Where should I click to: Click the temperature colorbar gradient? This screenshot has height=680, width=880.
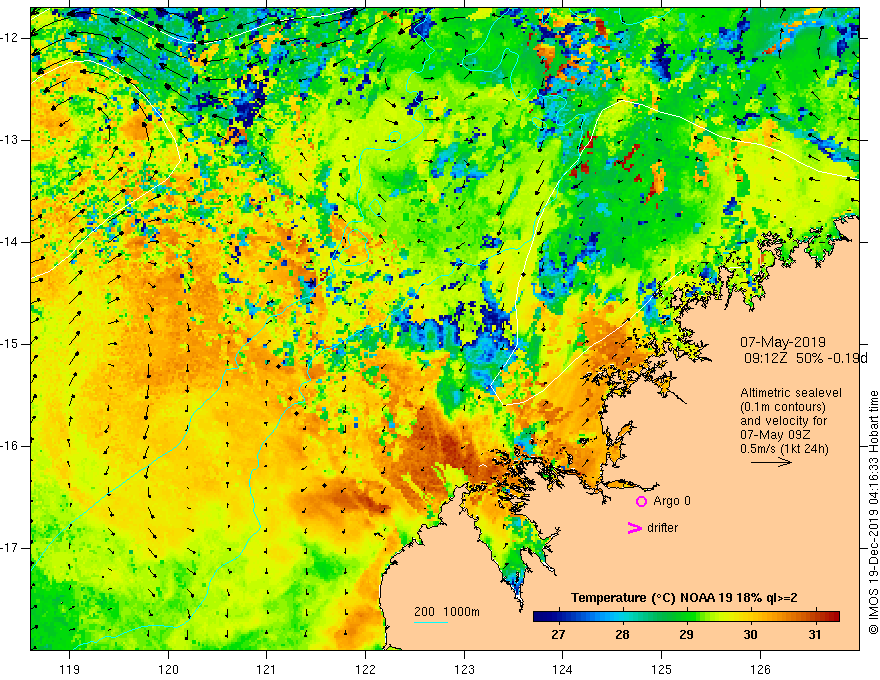(686, 617)
